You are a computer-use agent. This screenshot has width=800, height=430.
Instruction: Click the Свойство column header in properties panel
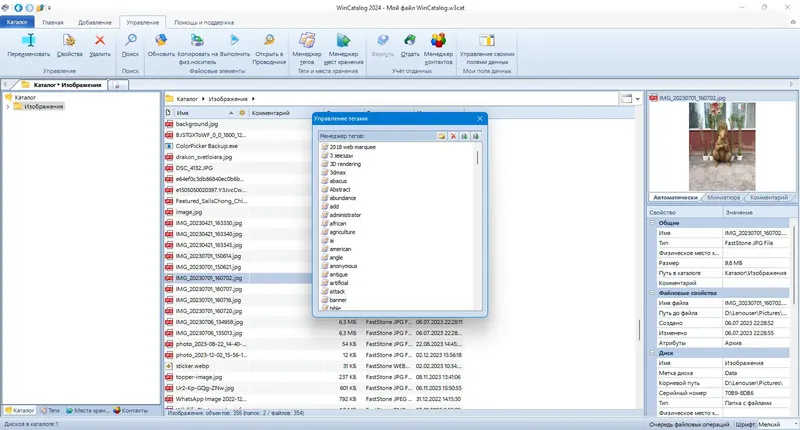tap(686, 212)
